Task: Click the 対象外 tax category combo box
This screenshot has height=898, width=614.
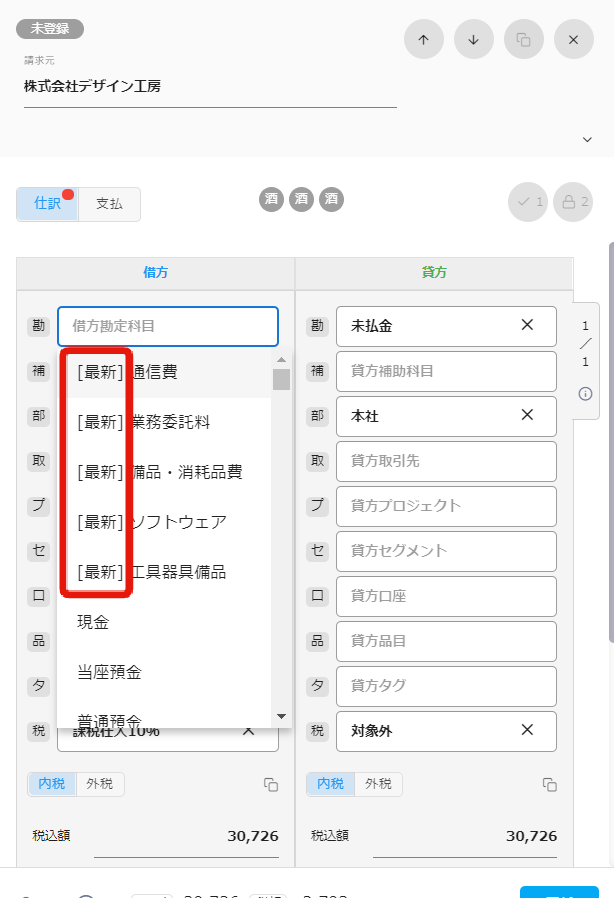Action: coord(446,731)
